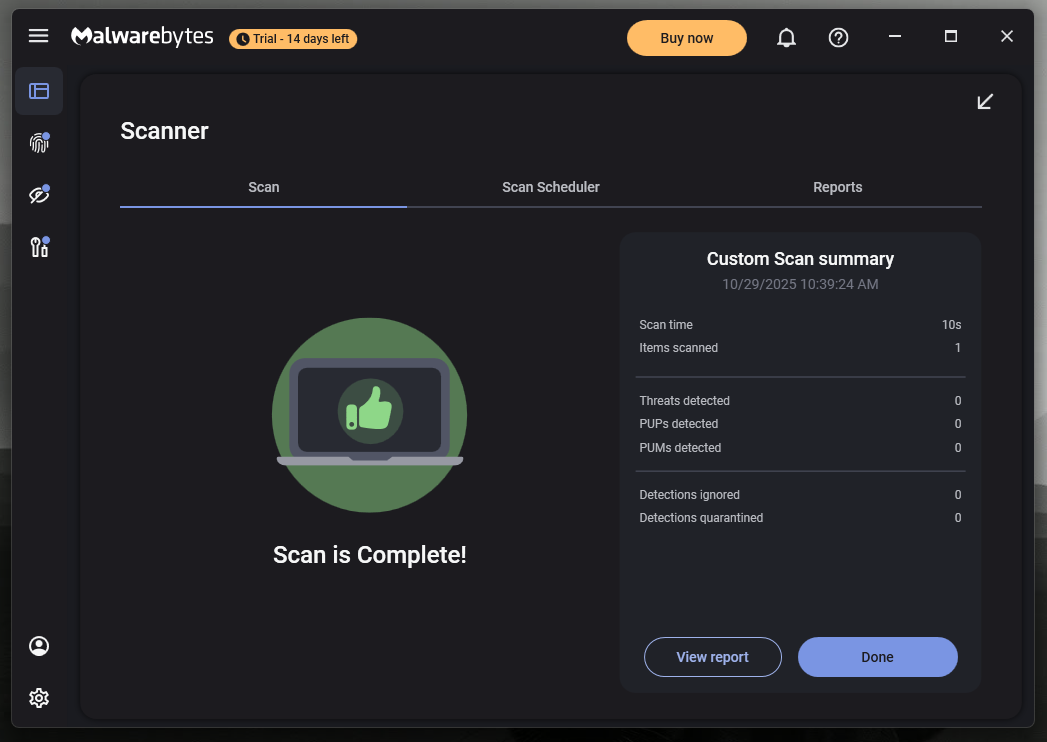Open the fingerprint identity protection icon
The width and height of the screenshot is (1047, 742).
(39, 142)
